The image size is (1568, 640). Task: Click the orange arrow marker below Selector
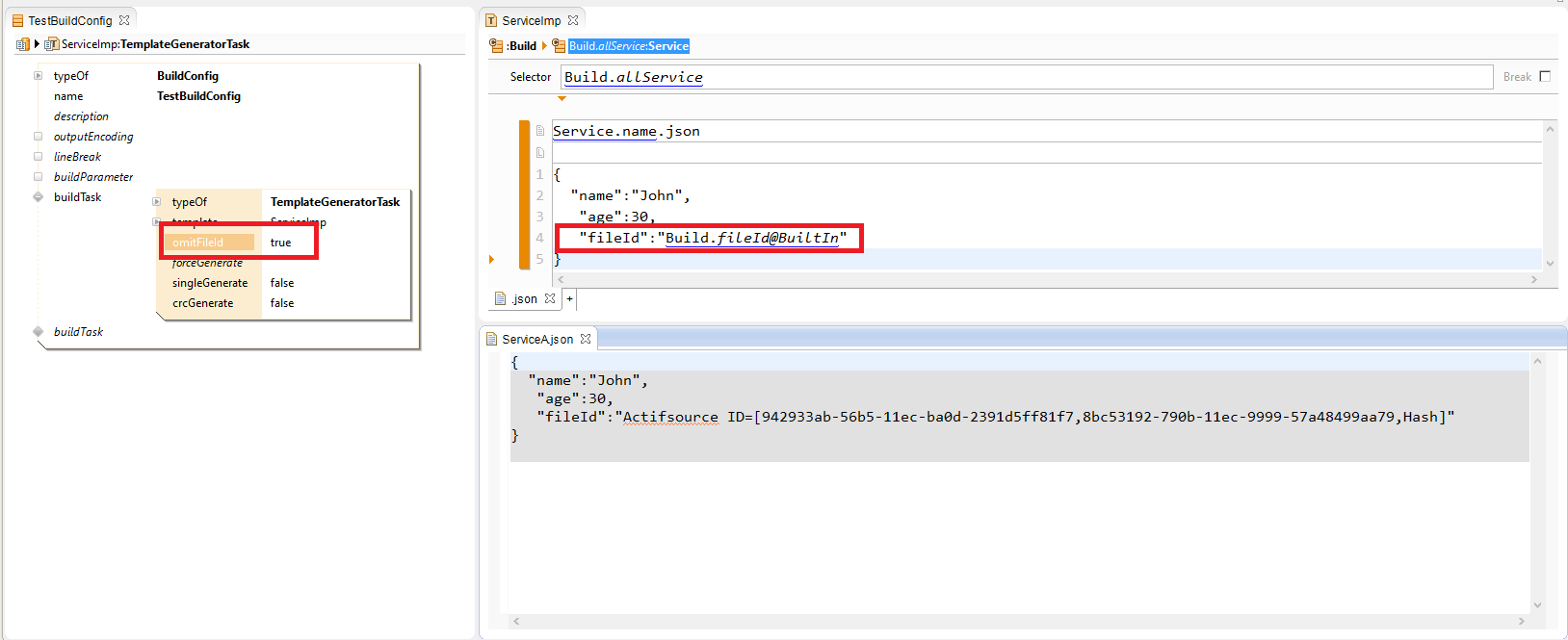(x=562, y=98)
